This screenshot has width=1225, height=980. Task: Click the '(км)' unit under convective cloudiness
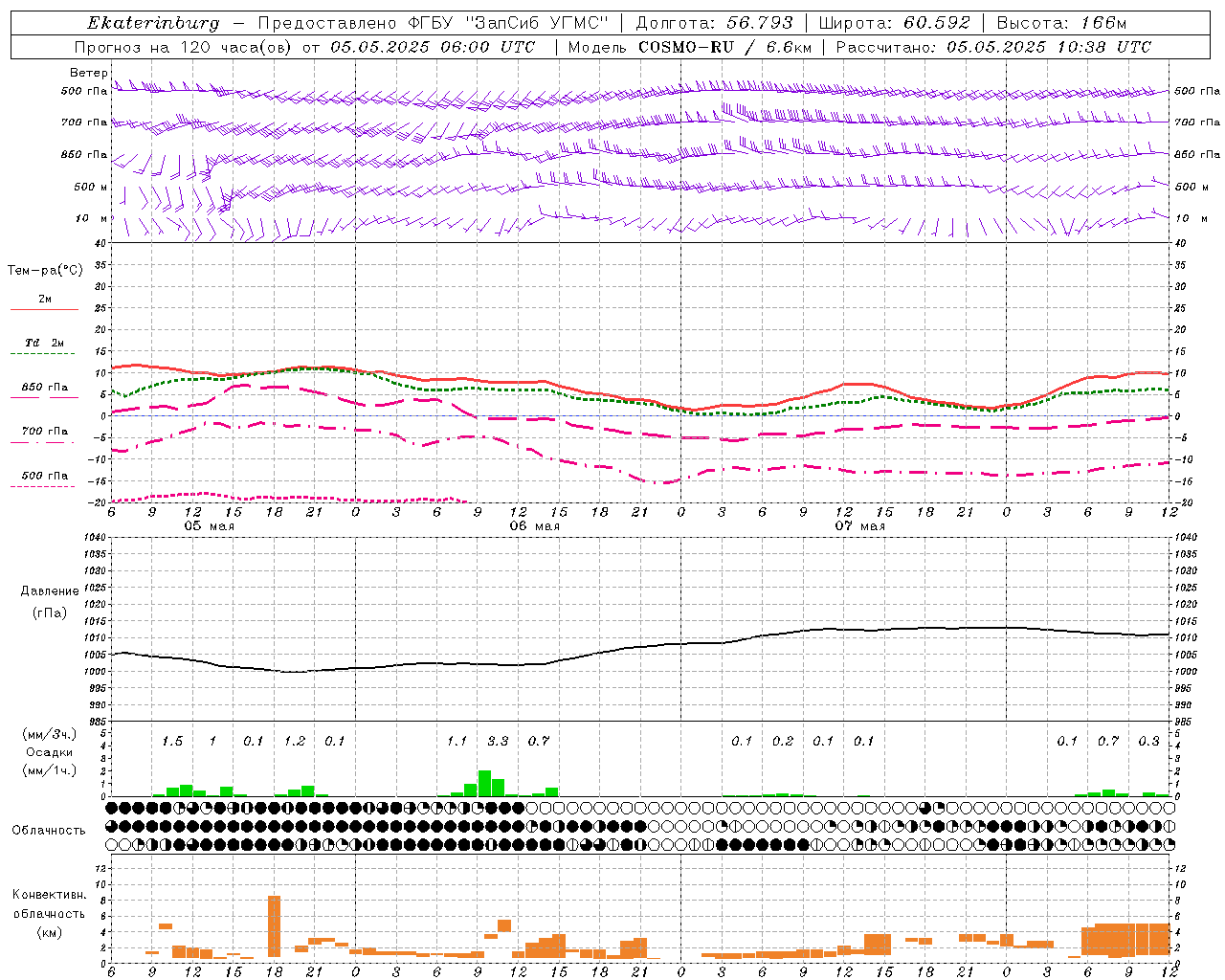point(49,932)
